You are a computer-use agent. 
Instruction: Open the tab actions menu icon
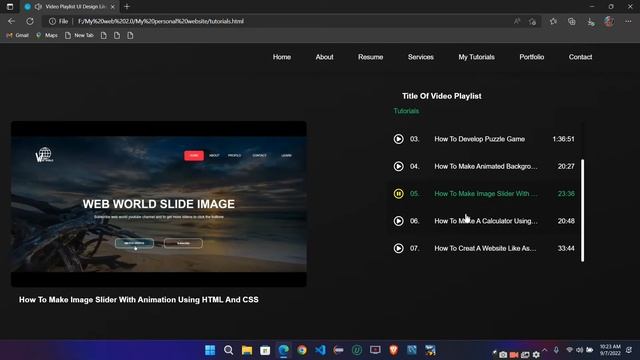(10, 7)
